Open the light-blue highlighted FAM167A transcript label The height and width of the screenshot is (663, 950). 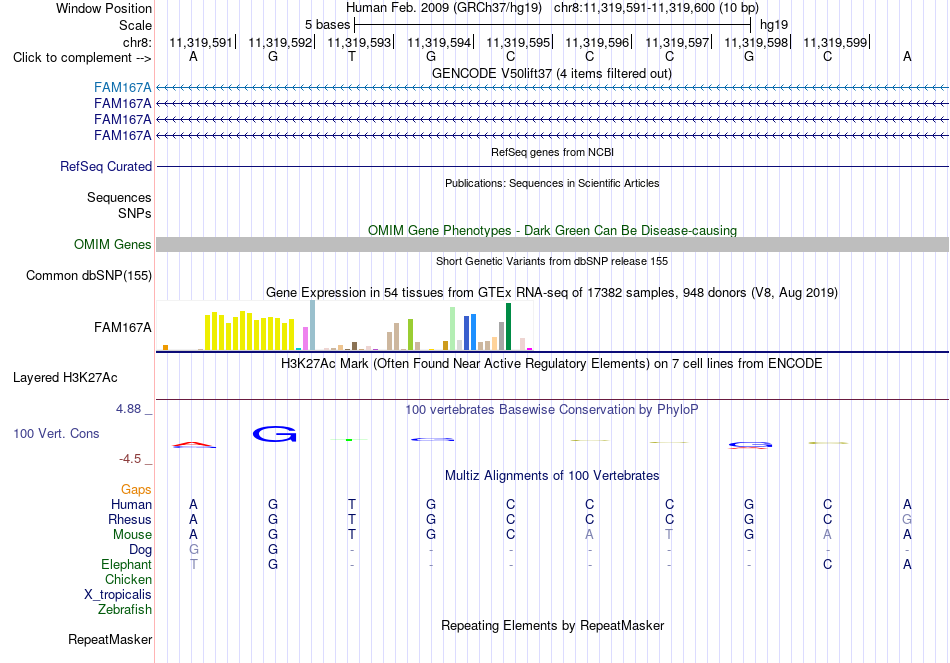point(122,88)
